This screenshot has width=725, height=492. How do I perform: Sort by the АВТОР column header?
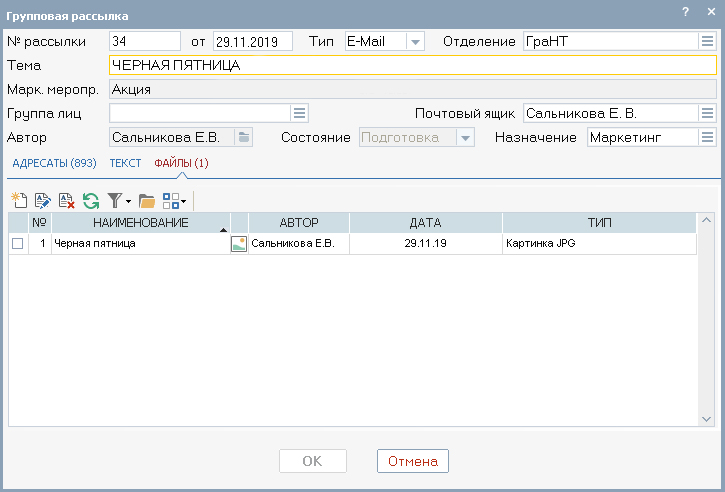(x=299, y=223)
